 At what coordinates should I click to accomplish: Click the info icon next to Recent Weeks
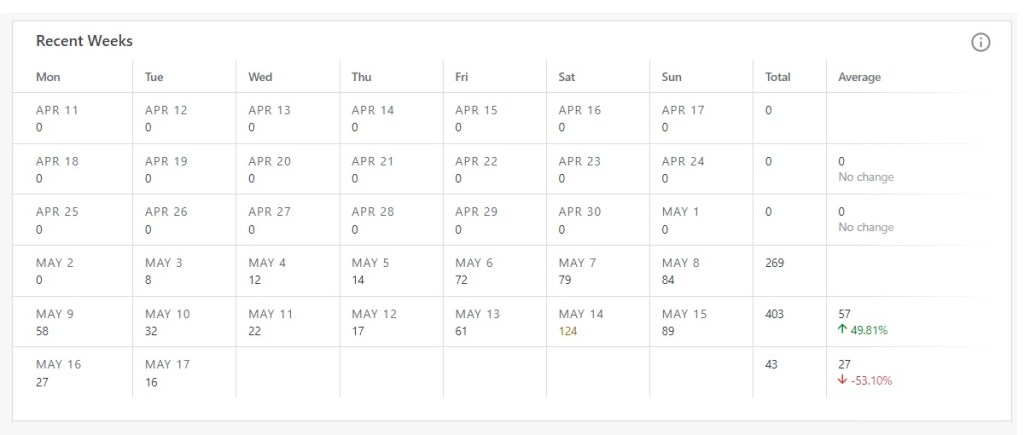tap(981, 42)
